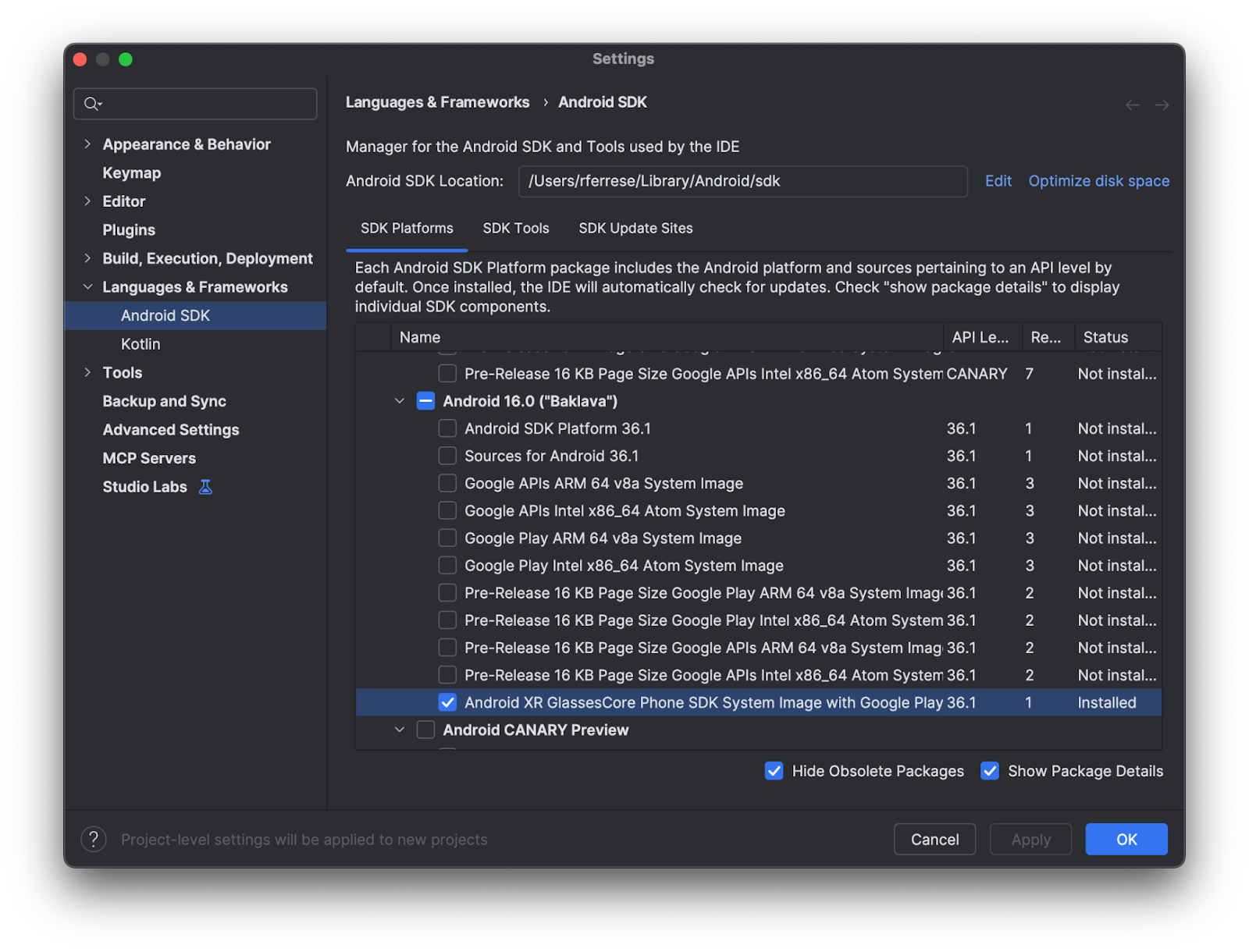Select Kotlin in the settings sidebar
This screenshot has height=952, width=1249.
[x=141, y=343]
